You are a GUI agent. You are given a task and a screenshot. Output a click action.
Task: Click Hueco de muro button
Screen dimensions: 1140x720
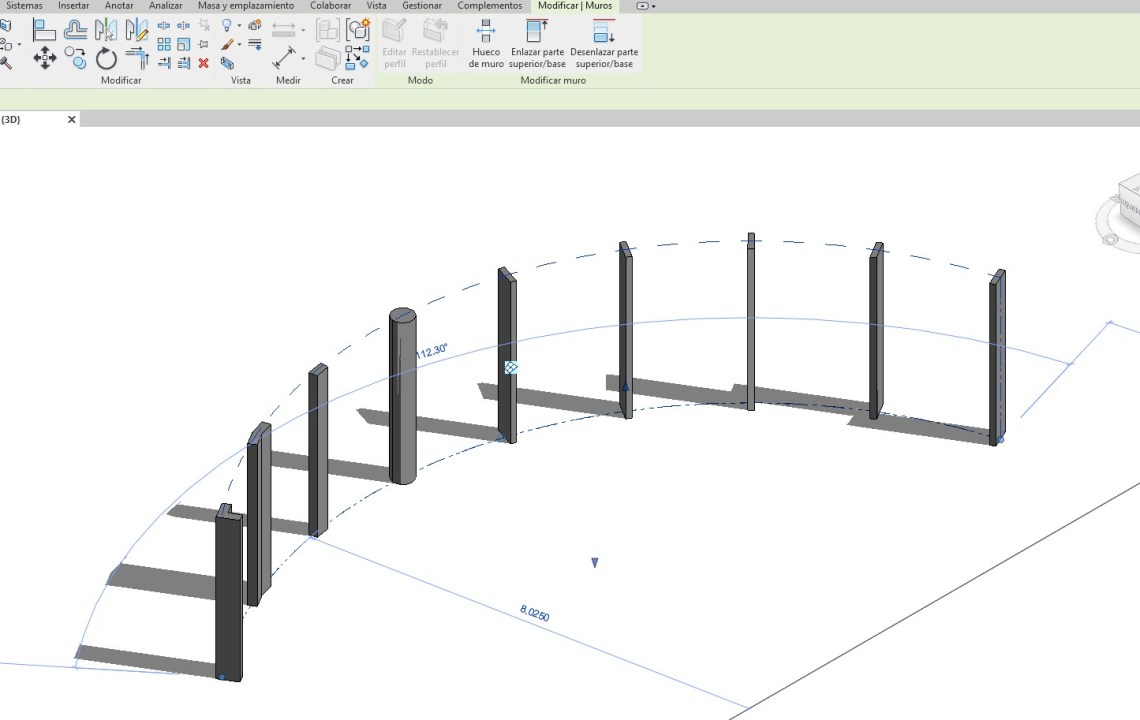pyautogui.click(x=486, y=44)
